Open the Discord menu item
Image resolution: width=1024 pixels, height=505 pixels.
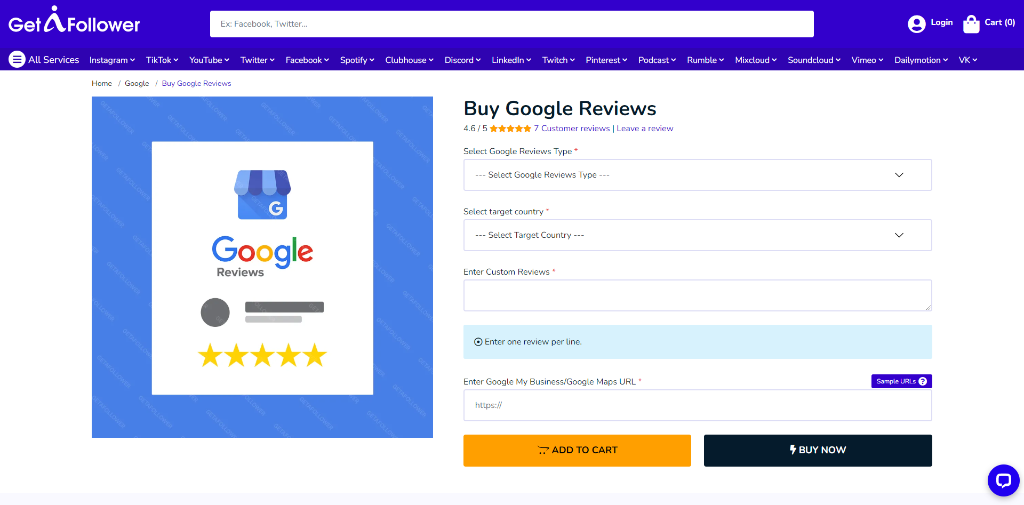pos(462,60)
